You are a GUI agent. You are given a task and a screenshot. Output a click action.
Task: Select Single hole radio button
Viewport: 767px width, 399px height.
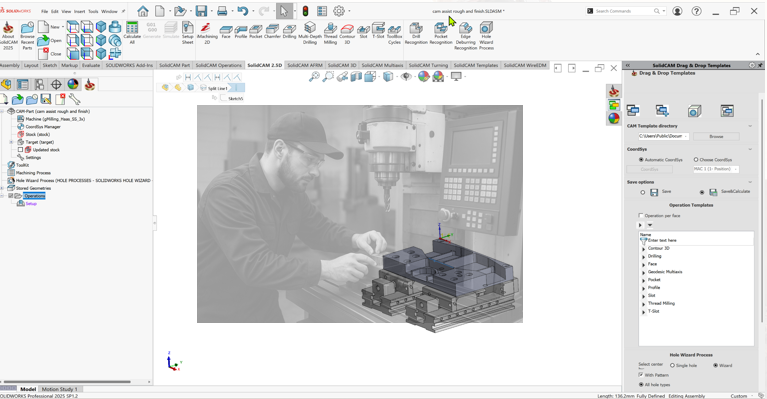pos(672,365)
